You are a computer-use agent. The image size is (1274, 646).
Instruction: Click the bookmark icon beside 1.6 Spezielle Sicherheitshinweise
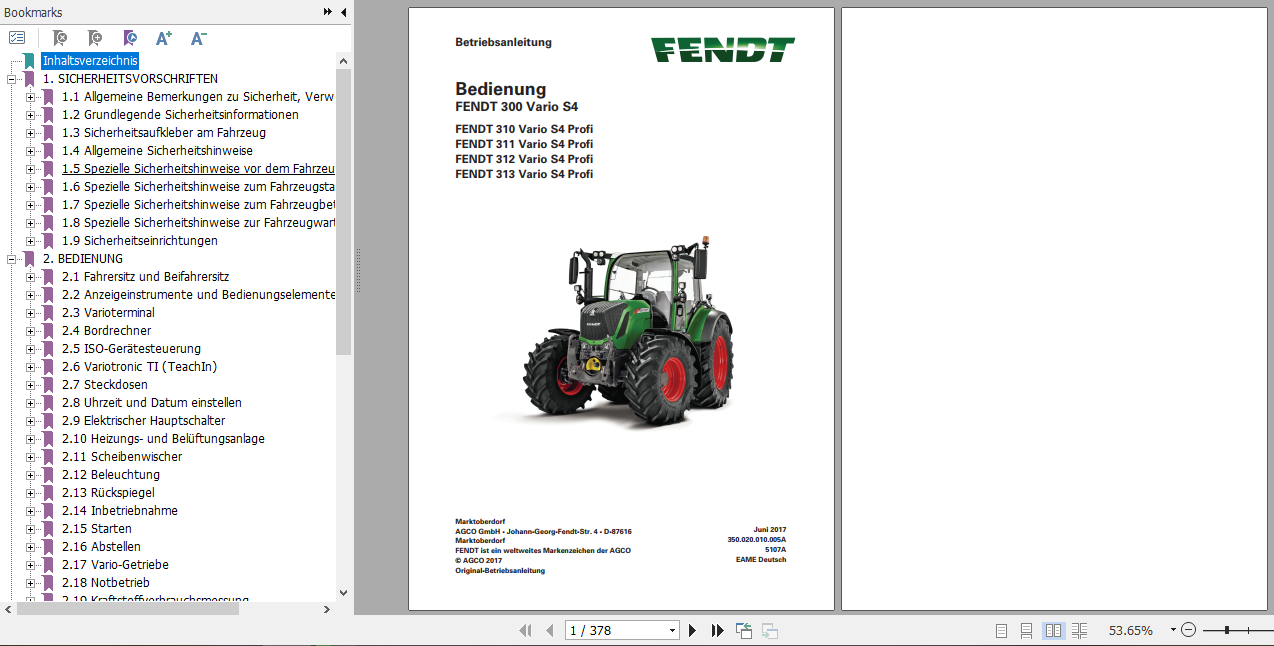click(48, 187)
